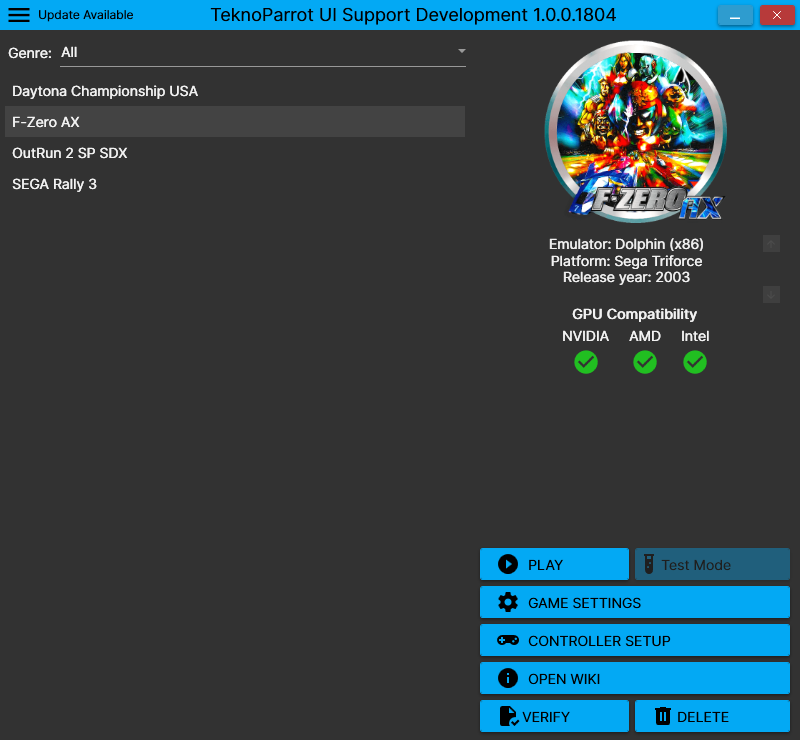Click the Update Available notice
The height and width of the screenshot is (740, 800).
(x=86, y=15)
